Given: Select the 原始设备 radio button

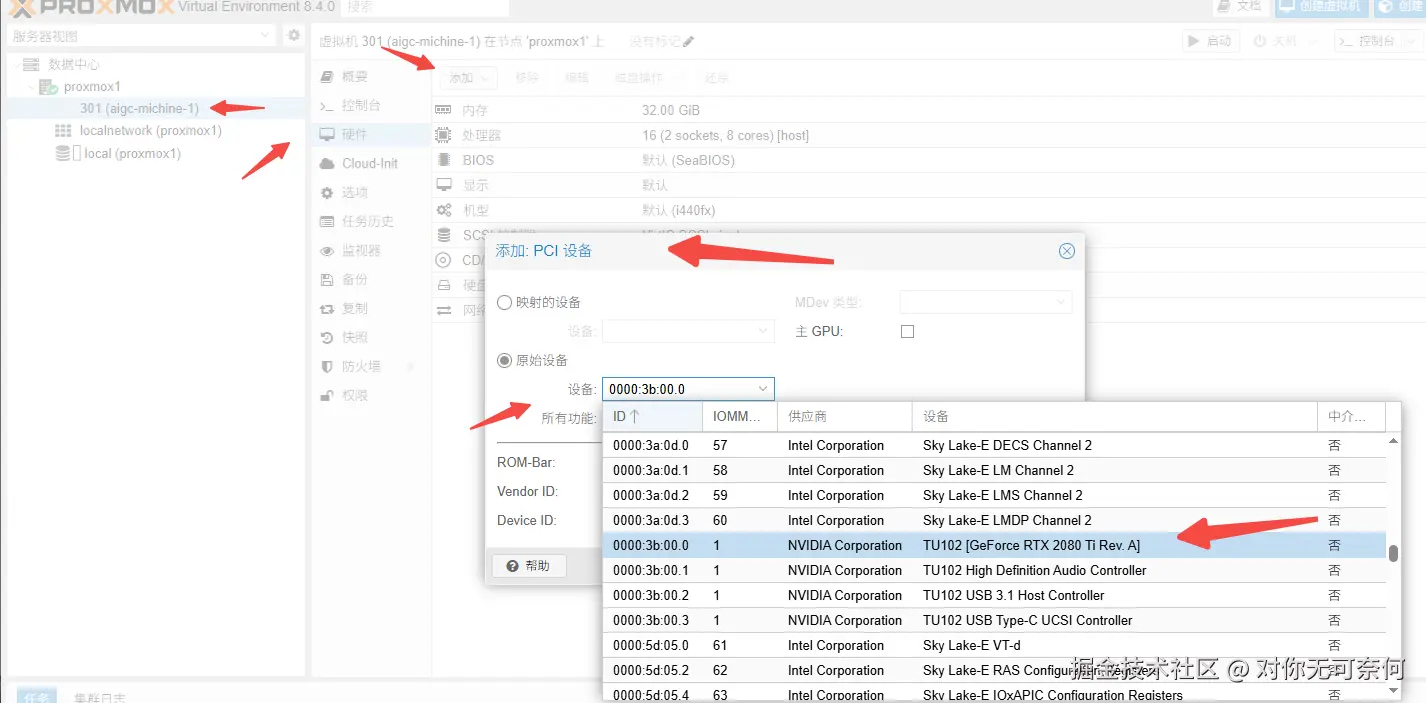Looking at the screenshot, I should click(x=505, y=360).
